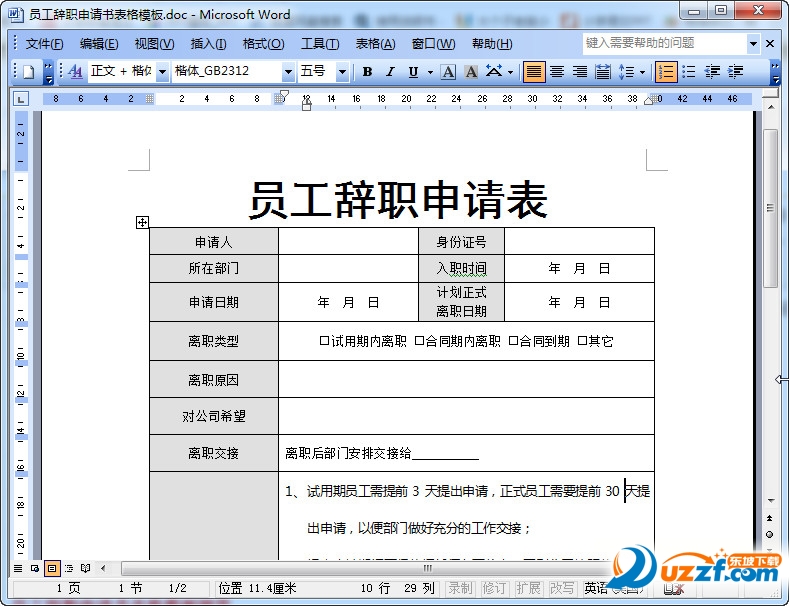
Task: Click the 改写 status bar indicator
Action: tap(562, 588)
